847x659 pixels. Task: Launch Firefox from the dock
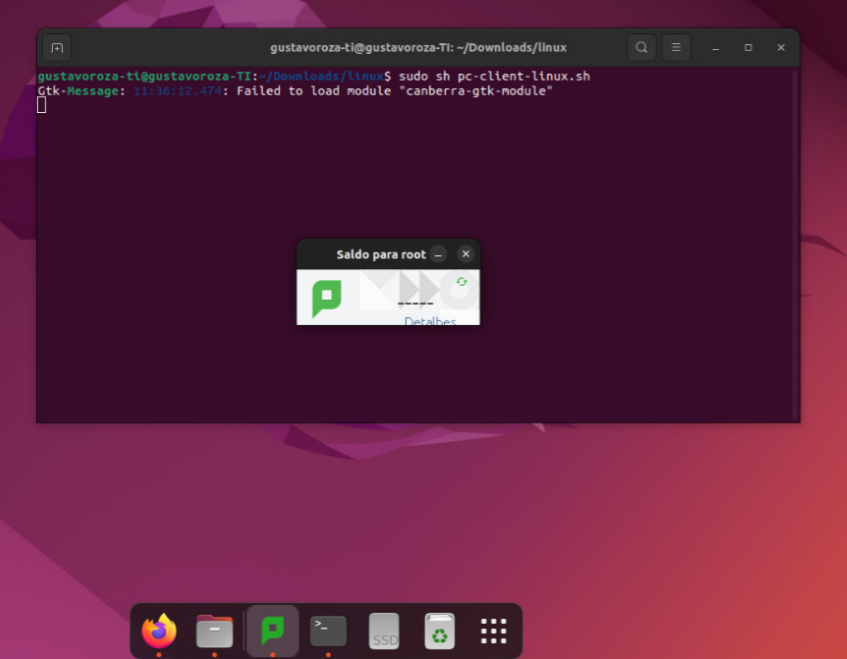[159, 631]
